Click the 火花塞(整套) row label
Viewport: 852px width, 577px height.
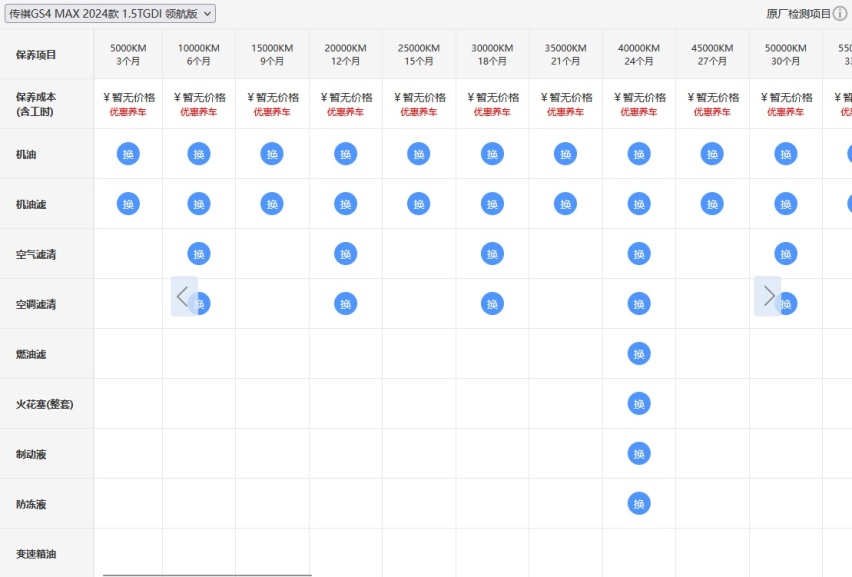pos(45,404)
